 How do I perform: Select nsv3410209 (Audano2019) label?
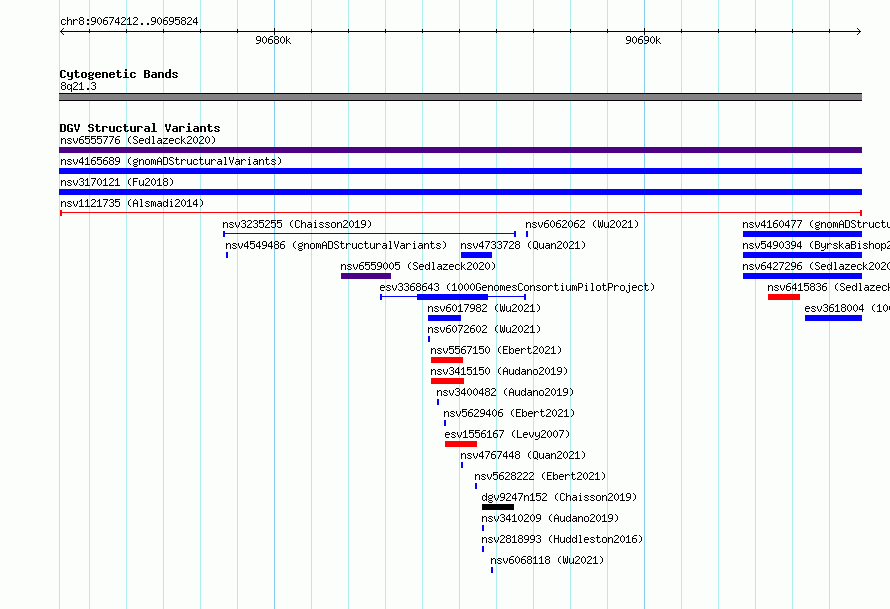(550, 518)
